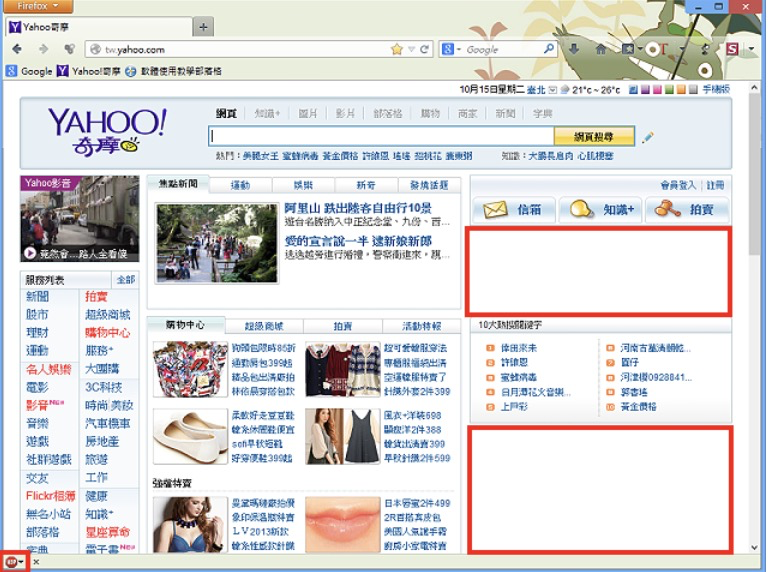Click the weather icon next to 21°c~26°c
The image size is (768, 572).
565,90
